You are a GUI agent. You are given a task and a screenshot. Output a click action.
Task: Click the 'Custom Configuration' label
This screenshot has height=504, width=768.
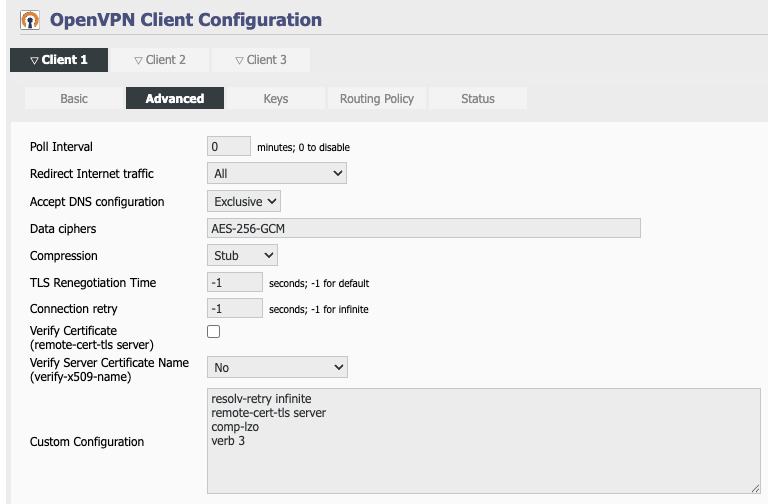pos(87,442)
